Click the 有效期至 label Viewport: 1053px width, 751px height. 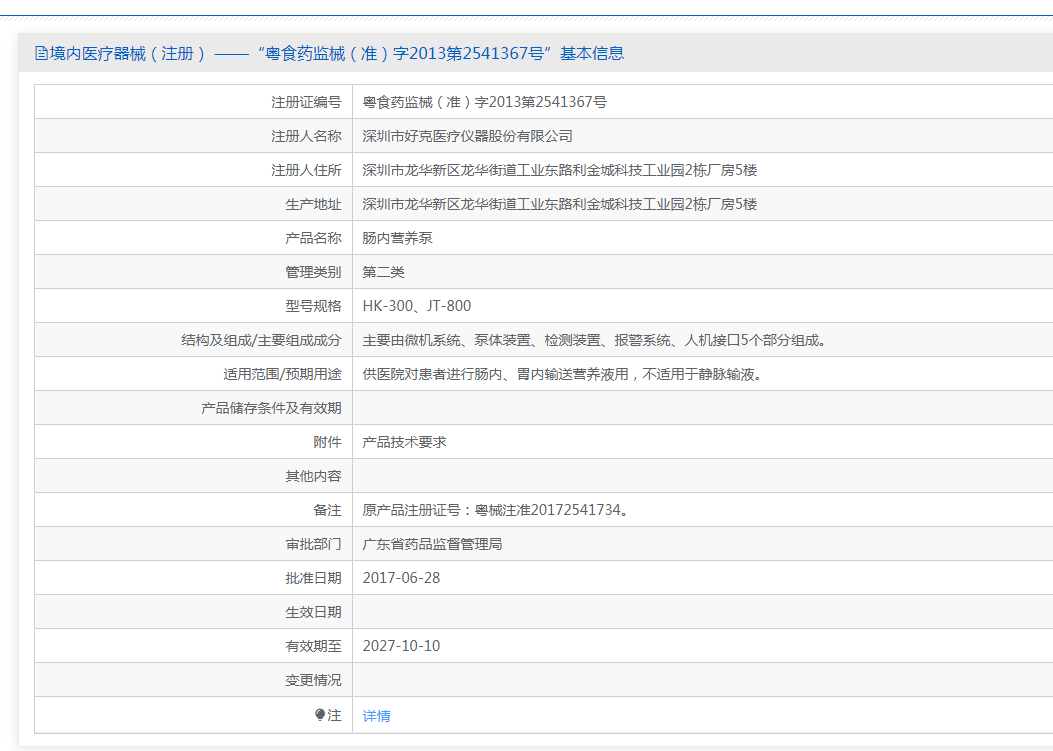[x=313, y=646]
